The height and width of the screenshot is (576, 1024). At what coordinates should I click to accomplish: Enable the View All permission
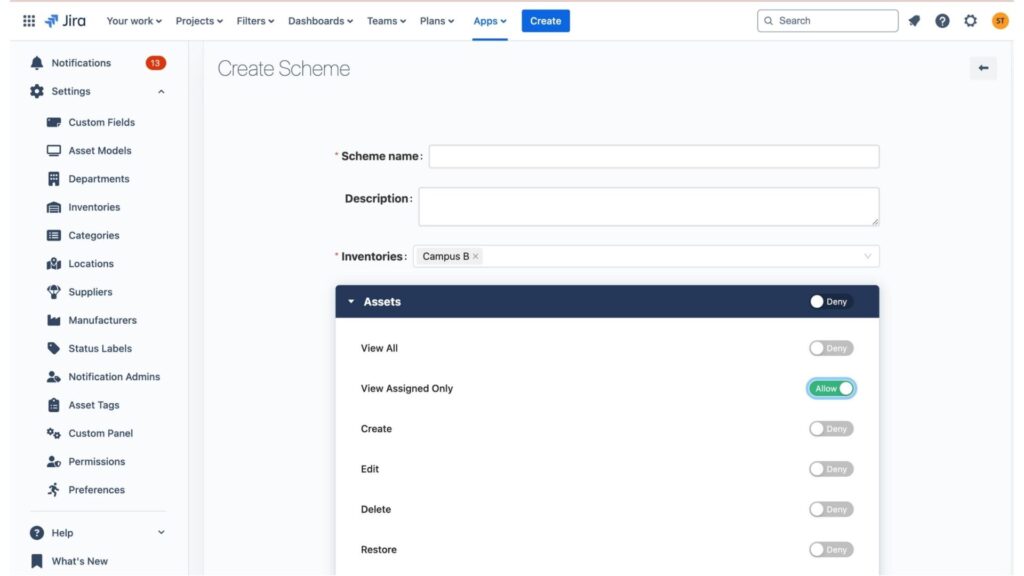[831, 348]
